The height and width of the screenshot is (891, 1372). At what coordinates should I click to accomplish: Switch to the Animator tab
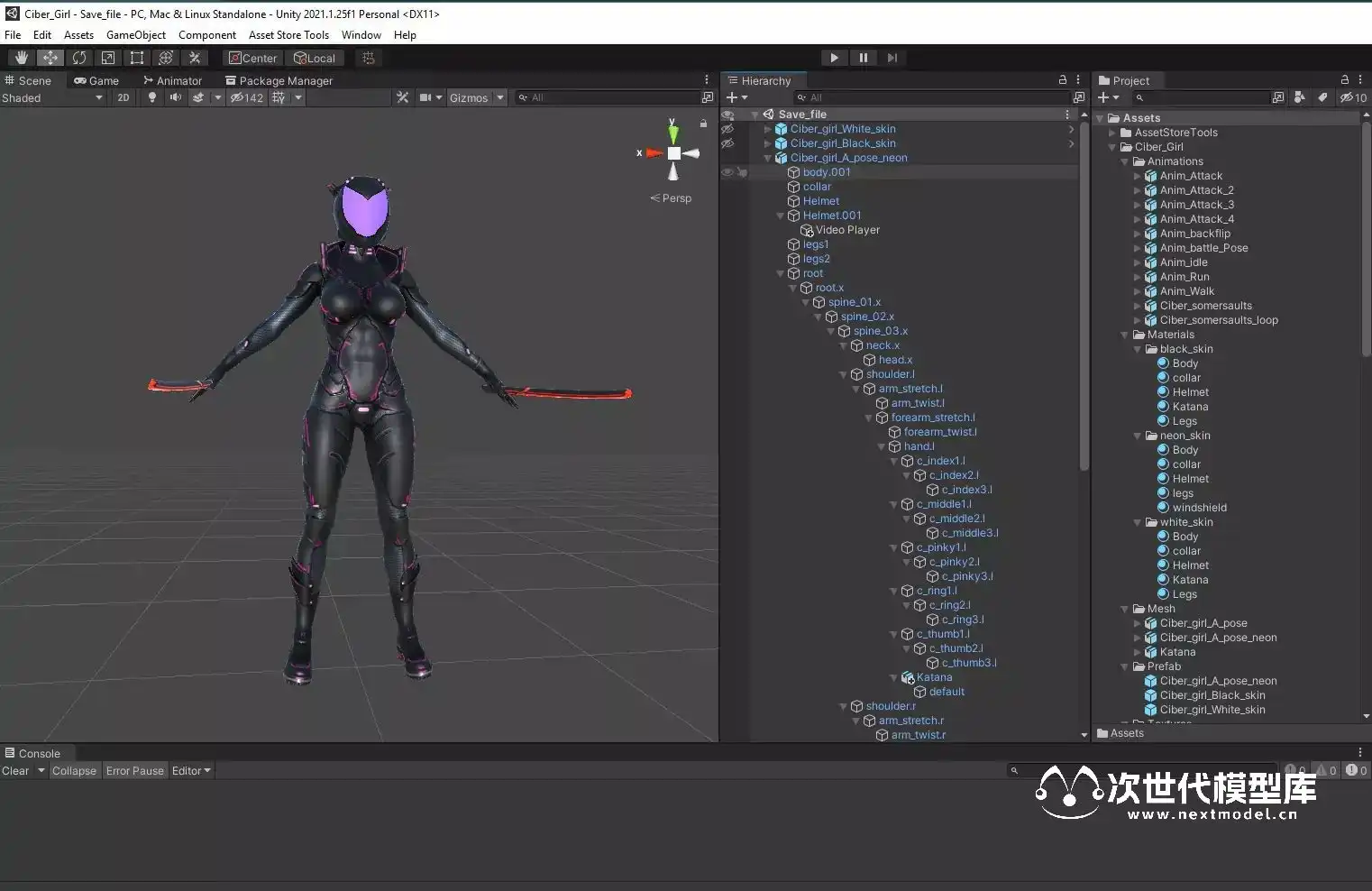click(x=172, y=80)
